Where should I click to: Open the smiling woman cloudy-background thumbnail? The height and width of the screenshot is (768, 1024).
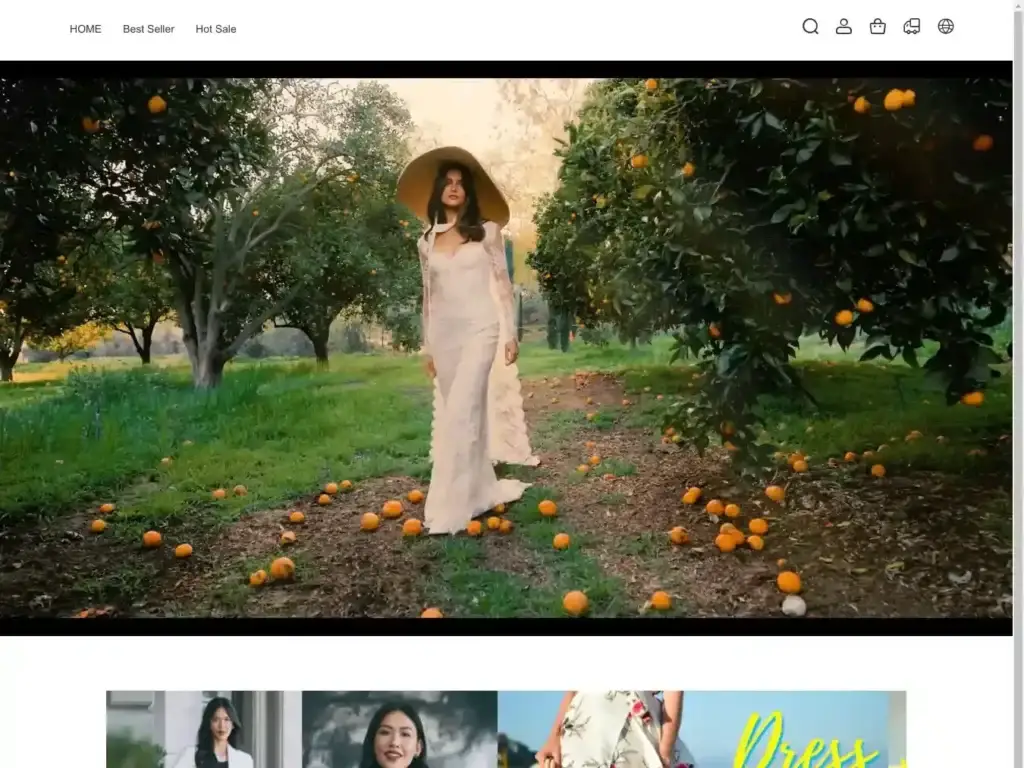tap(399, 730)
